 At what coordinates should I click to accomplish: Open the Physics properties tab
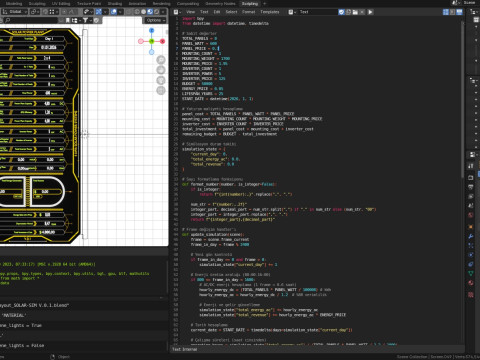click(471, 255)
